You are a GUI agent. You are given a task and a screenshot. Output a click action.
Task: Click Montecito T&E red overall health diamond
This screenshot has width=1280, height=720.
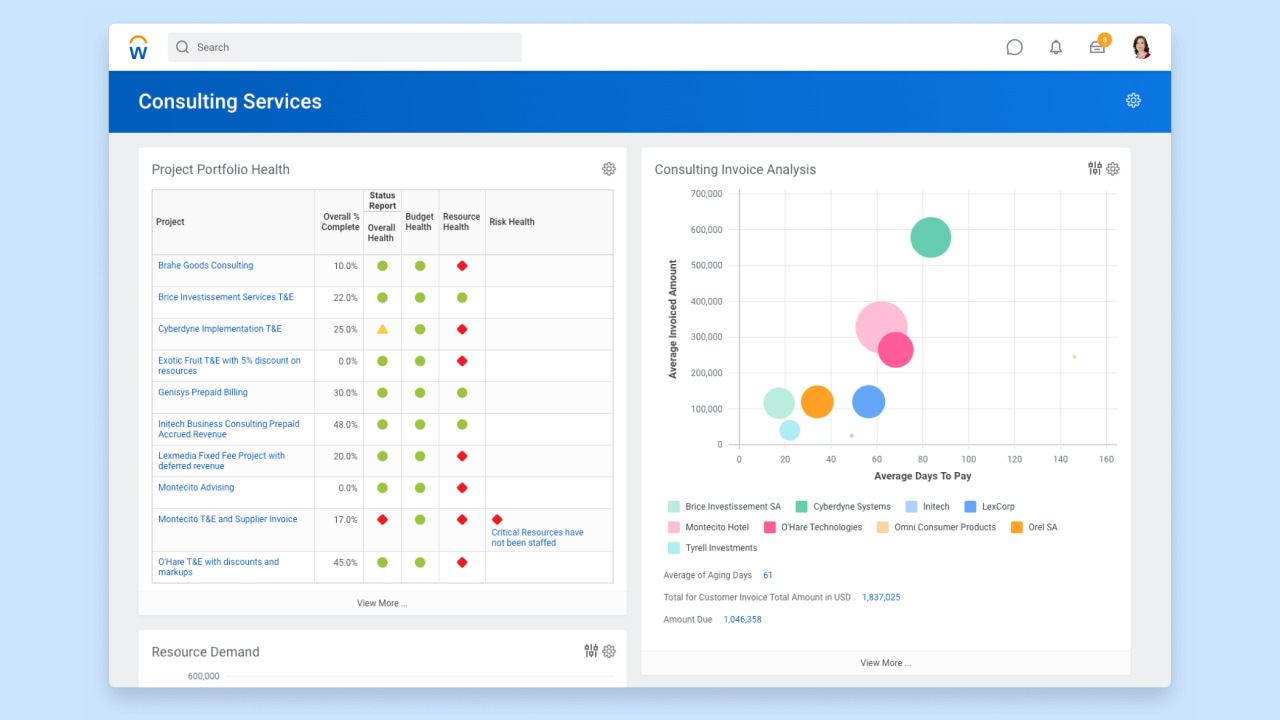[382, 519]
